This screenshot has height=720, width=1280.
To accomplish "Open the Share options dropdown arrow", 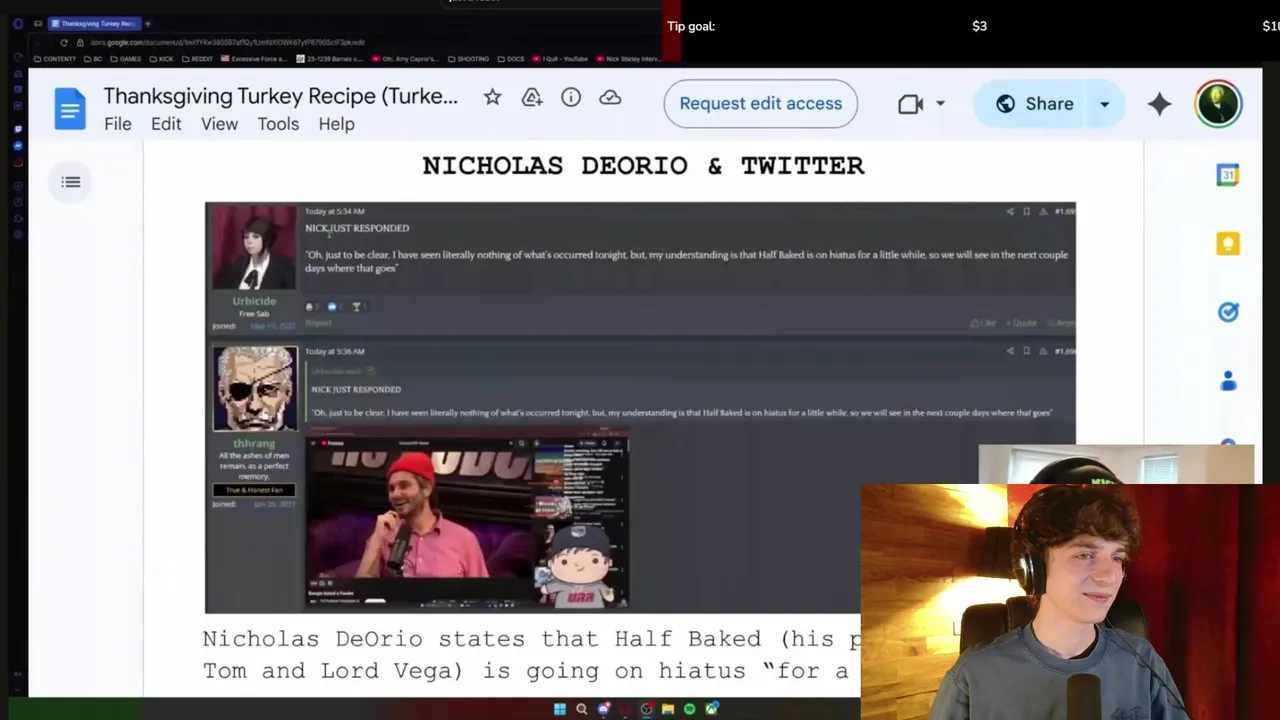I will coord(1105,103).
